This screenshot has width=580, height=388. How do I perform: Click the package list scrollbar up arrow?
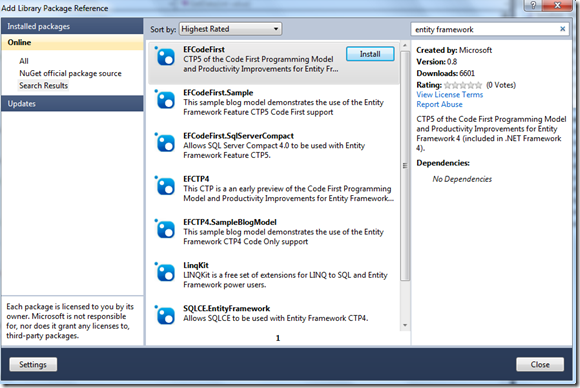(x=405, y=45)
